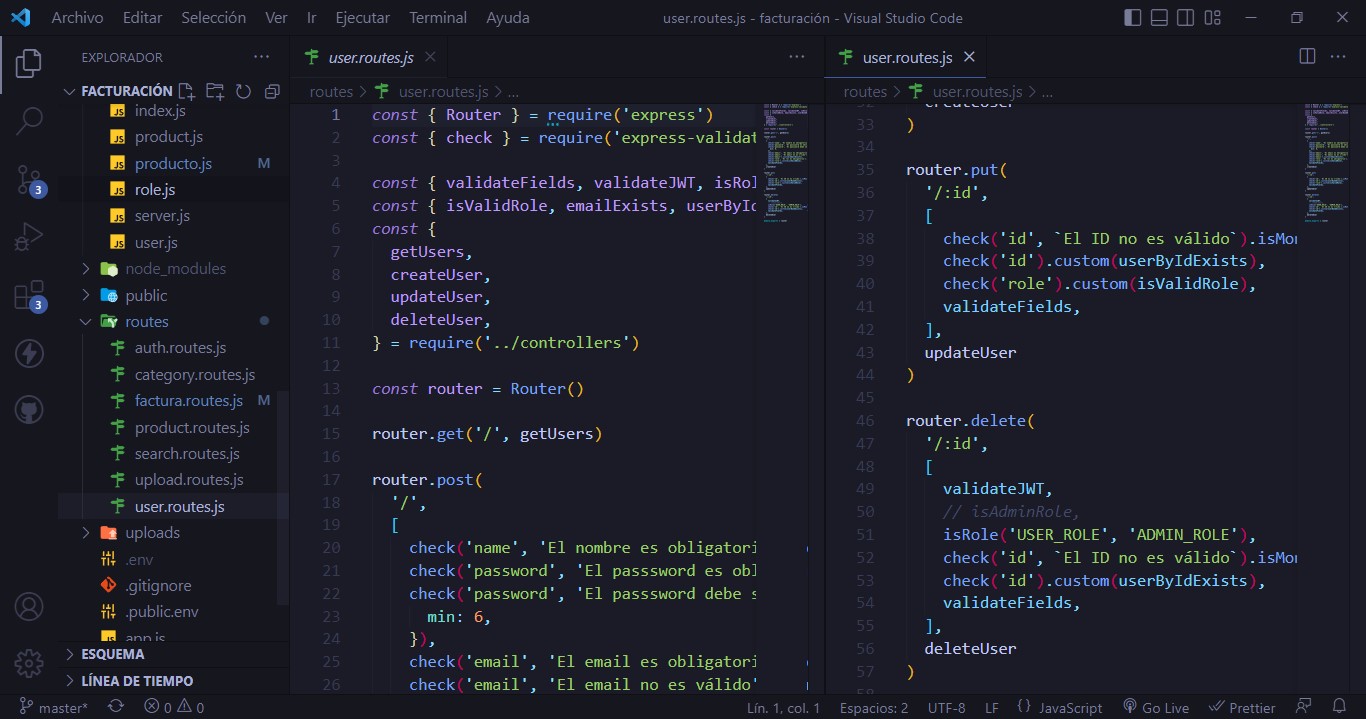Open the GitHub view in activity bar

28,410
